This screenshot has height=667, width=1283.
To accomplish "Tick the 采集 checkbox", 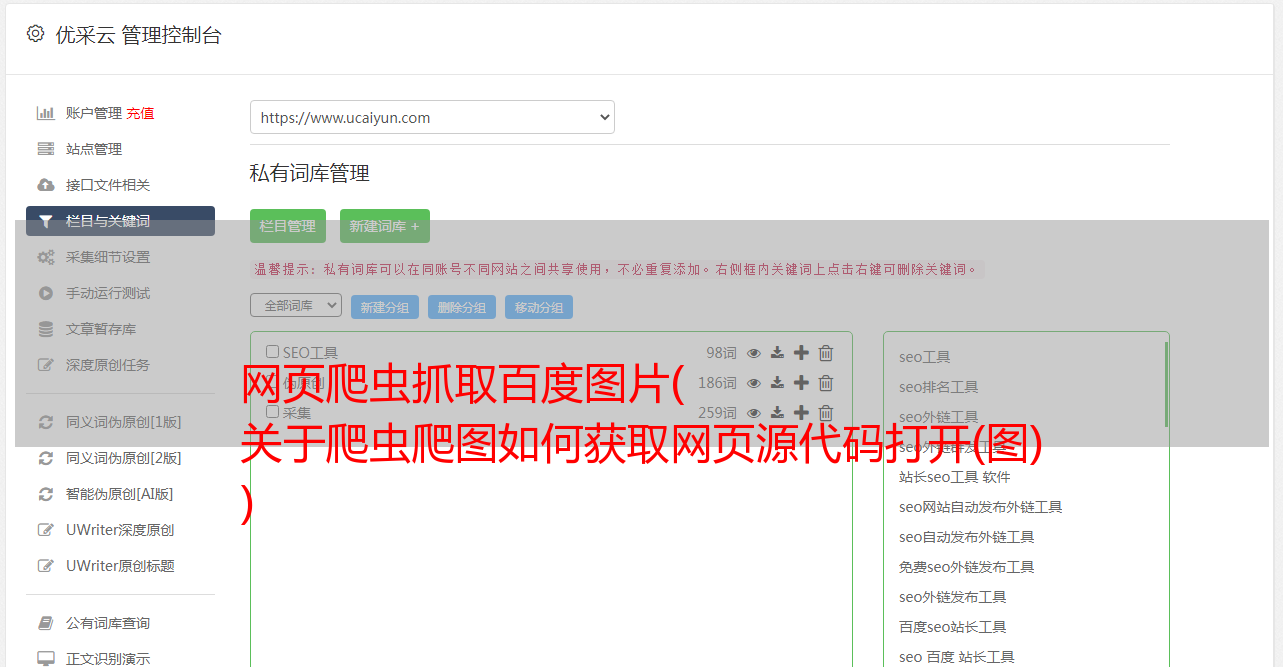I will (x=272, y=412).
